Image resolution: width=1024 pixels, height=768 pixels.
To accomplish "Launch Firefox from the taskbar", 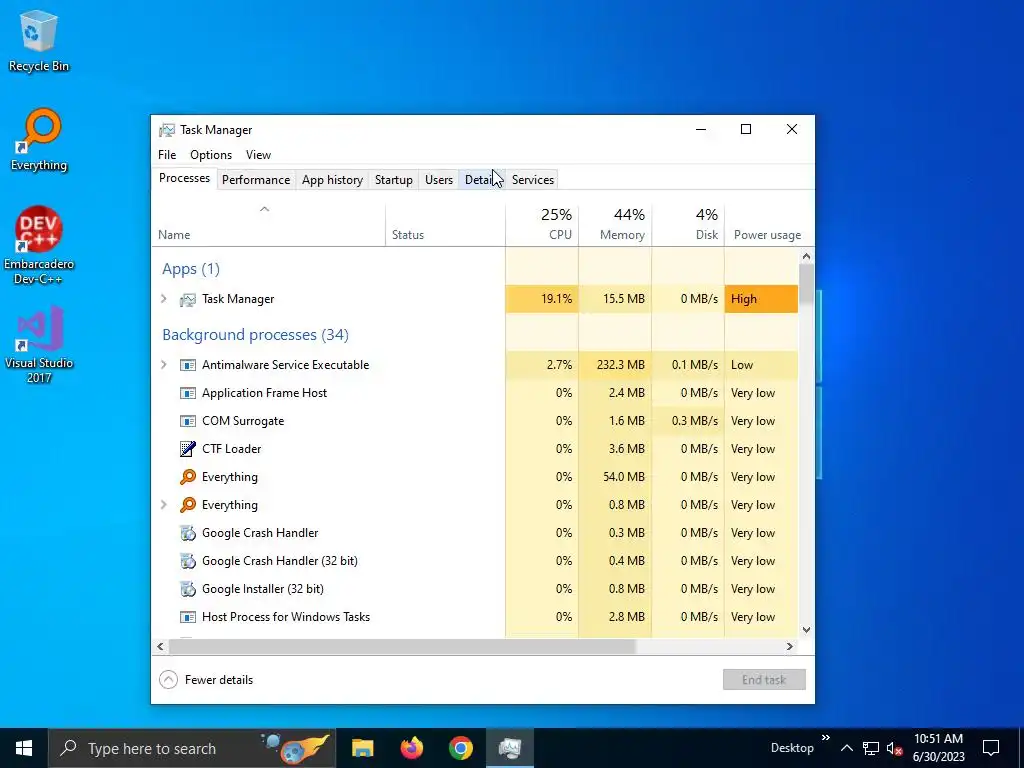I will click(x=411, y=748).
